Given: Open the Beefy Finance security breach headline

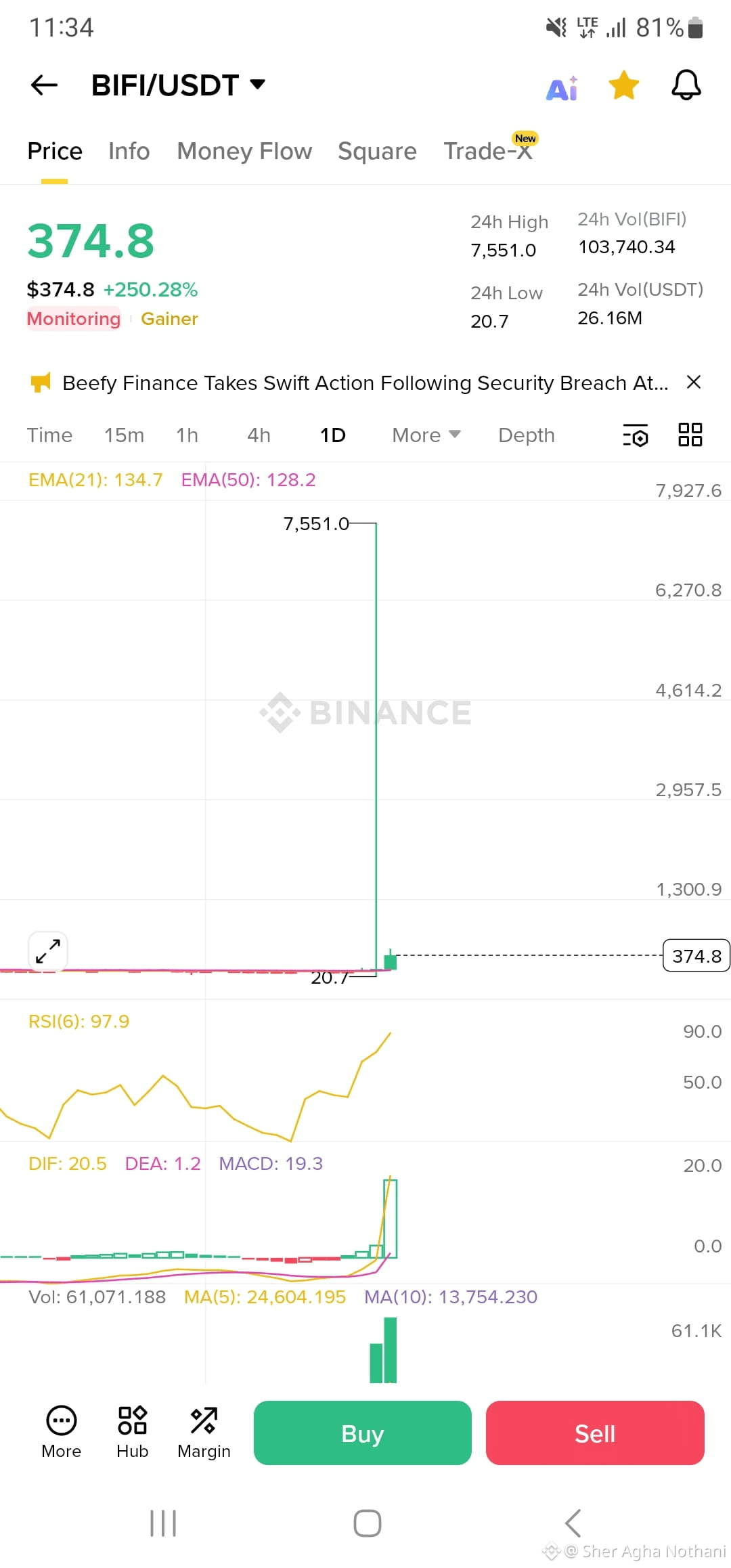Looking at the screenshot, I should coord(365,383).
